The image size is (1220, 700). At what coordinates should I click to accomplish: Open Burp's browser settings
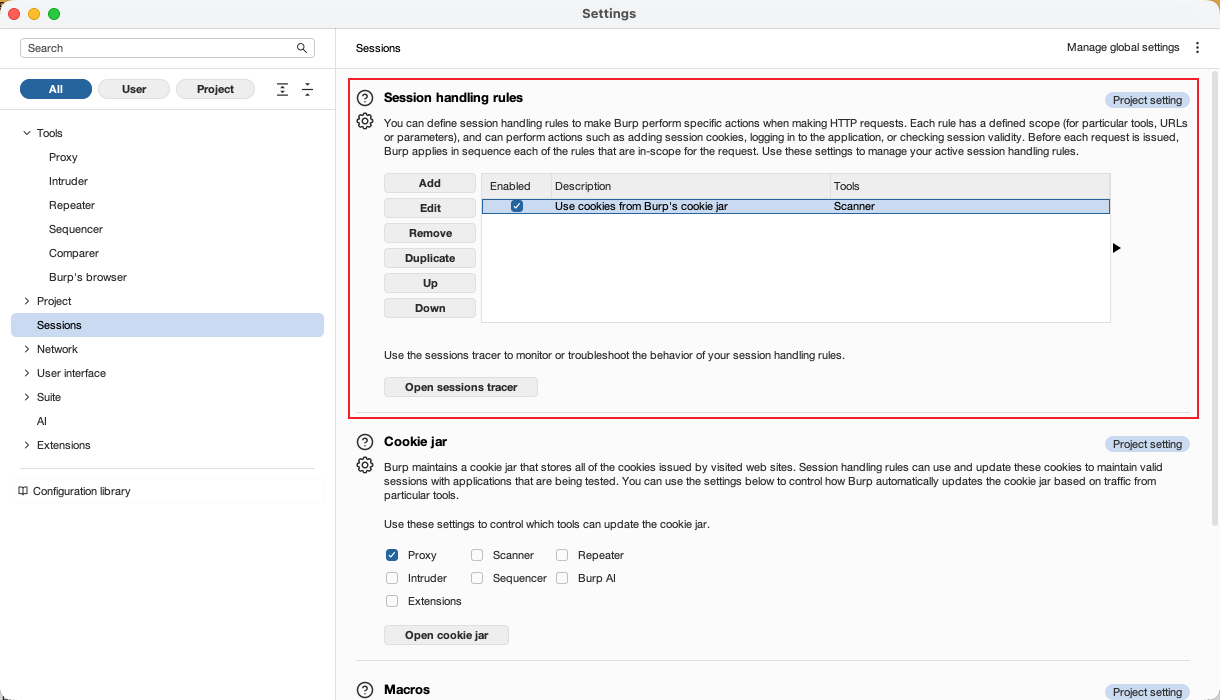[x=88, y=277]
